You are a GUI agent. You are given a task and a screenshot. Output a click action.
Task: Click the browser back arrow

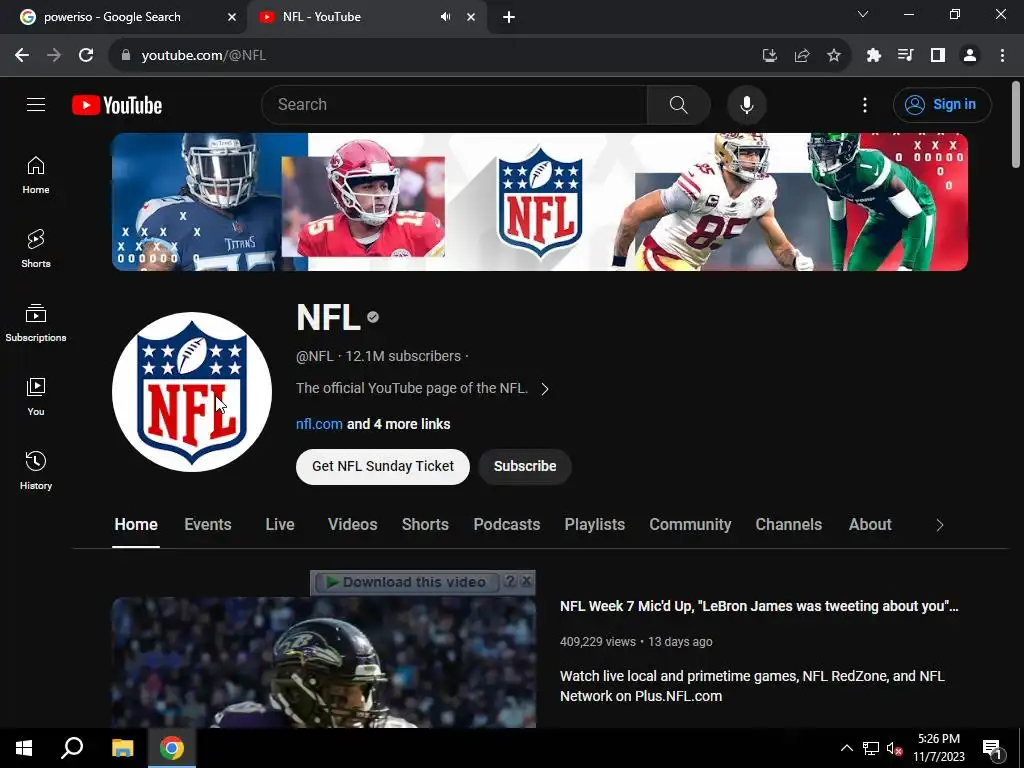(x=22, y=55)
